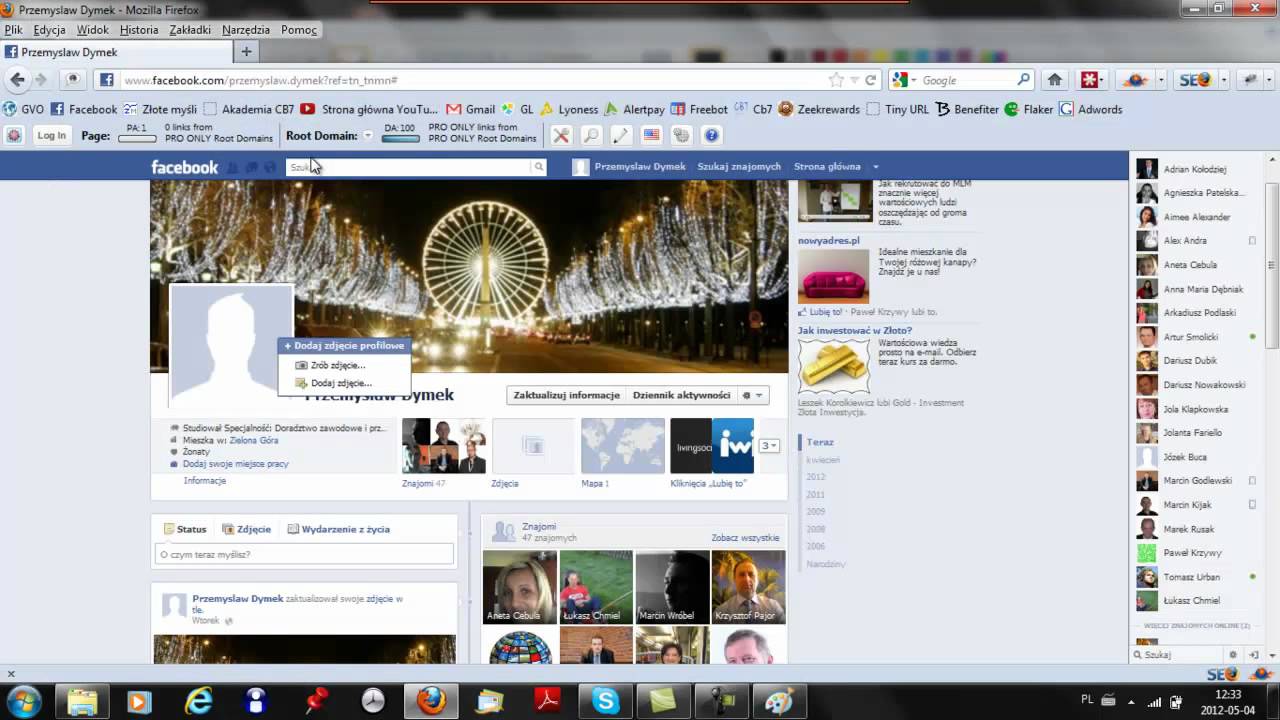Click the chat sidebar Szukaj field
Screen dimensions: 1280x720
(1180, 655)
